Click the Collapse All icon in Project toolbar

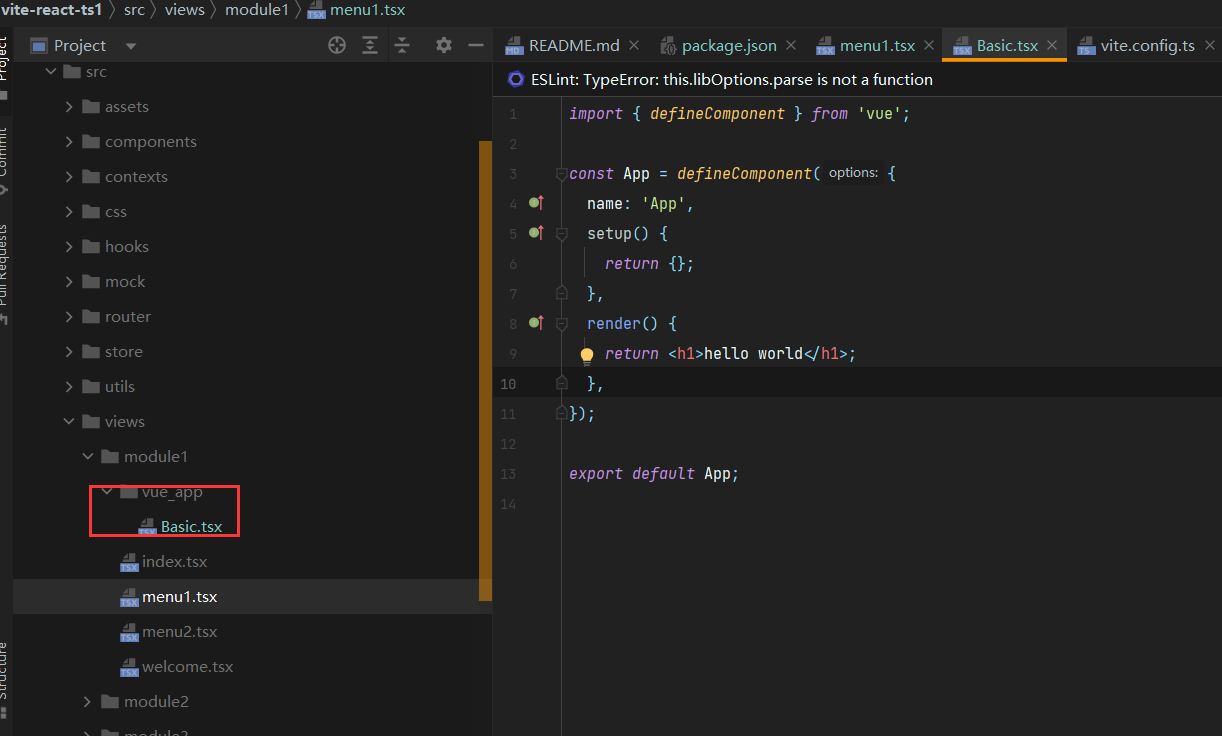coord(402,44)
